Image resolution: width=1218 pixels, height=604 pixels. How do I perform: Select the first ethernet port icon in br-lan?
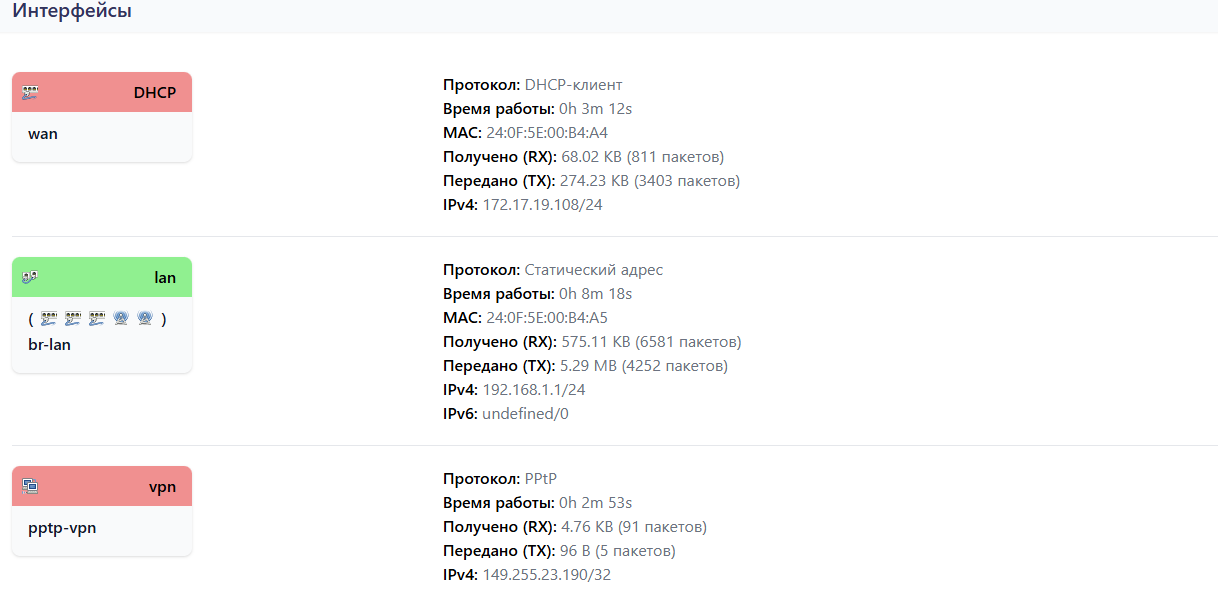pyautogui.click(x=49, y=319)
